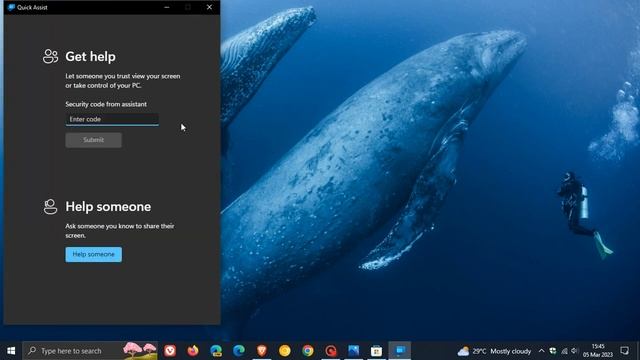Click the Help someone heading text

(108, 207)
